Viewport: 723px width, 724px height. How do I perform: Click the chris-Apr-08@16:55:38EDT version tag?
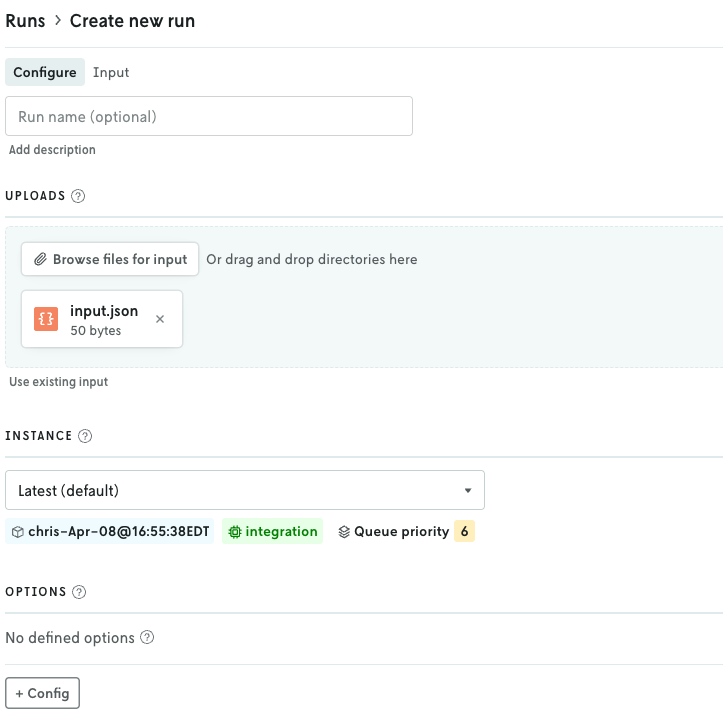pyautogui.click(x=110, y=531)
